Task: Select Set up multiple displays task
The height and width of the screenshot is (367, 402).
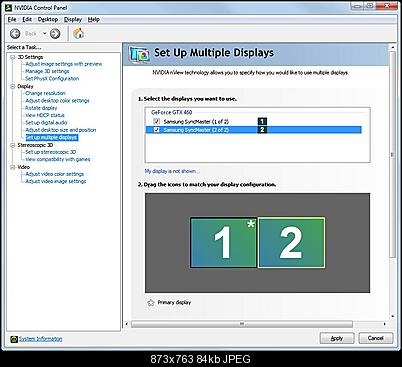Action: click(52, 137)
